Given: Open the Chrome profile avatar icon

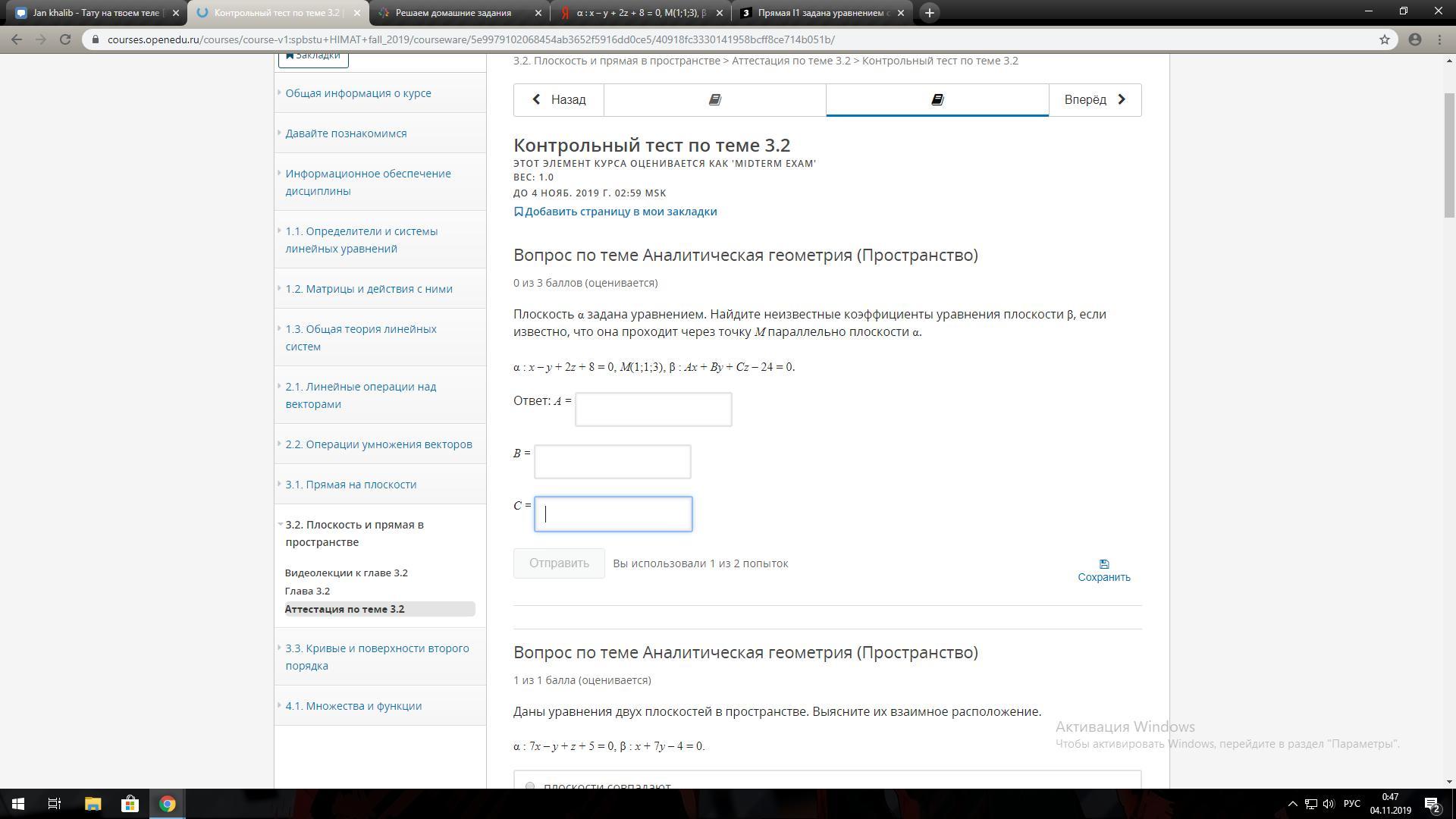Looking at the screenshot, I should pyautogui.click(x=1414, y=39).
